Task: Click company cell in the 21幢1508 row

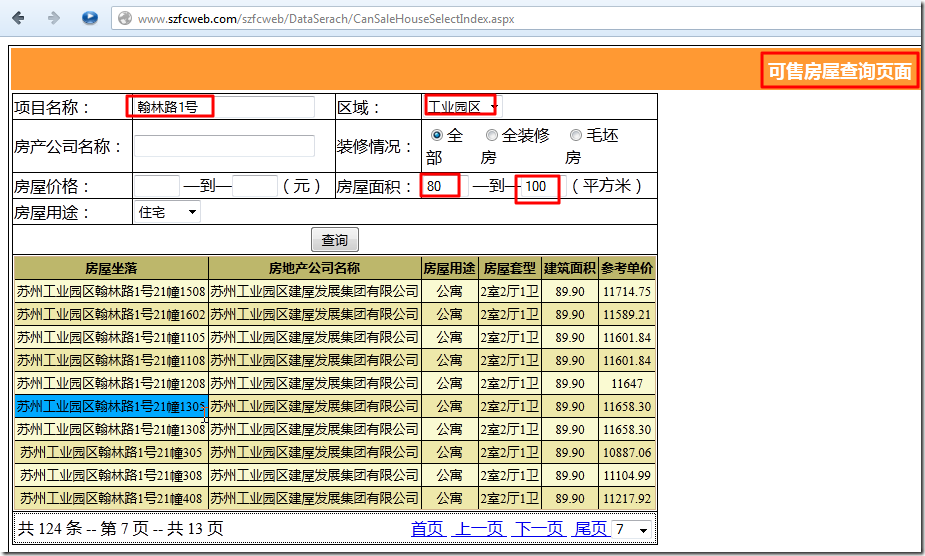Action: click(314, 292)
